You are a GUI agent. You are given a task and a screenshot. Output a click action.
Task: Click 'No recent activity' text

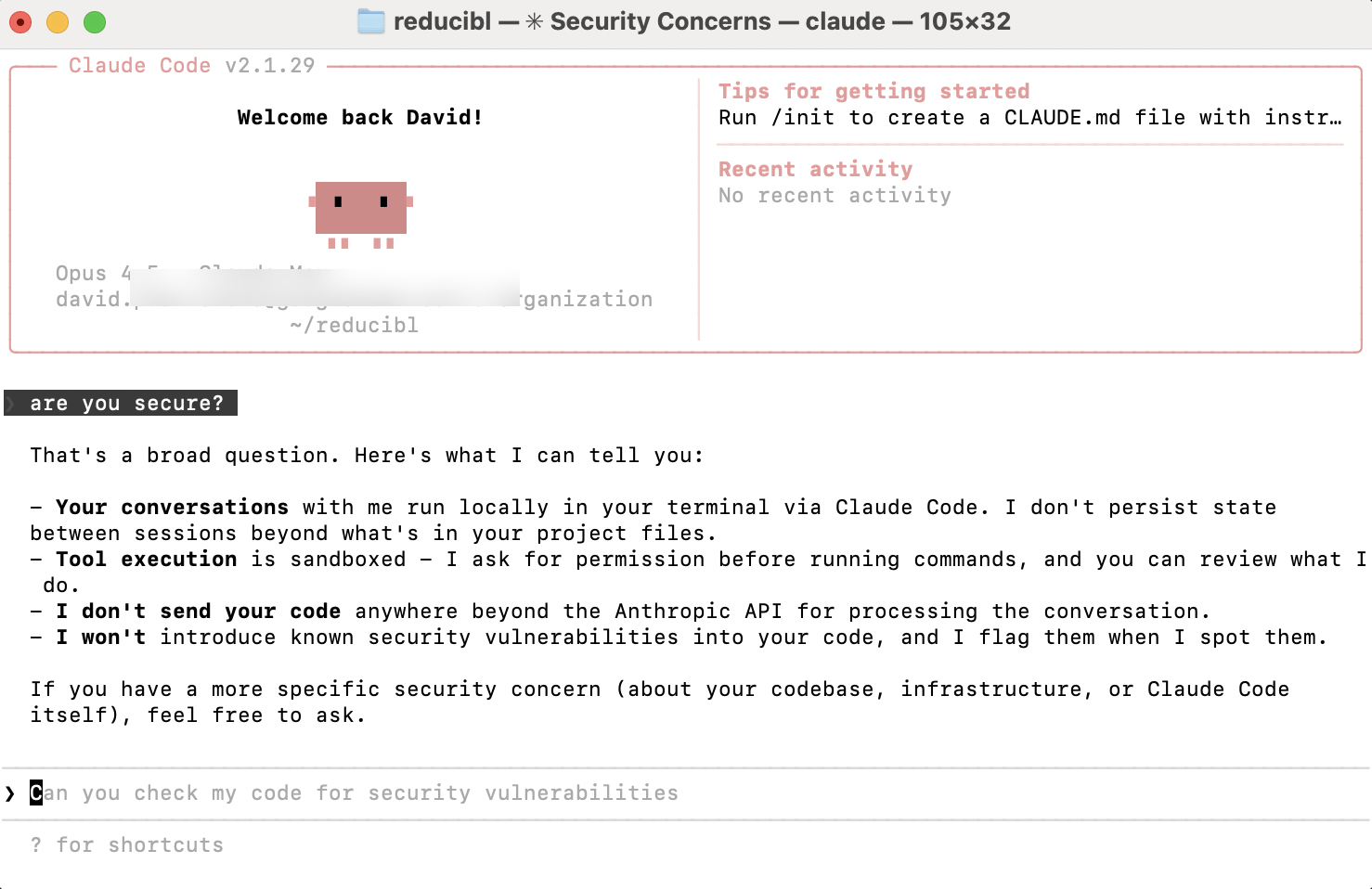click(x=834, y=195)
